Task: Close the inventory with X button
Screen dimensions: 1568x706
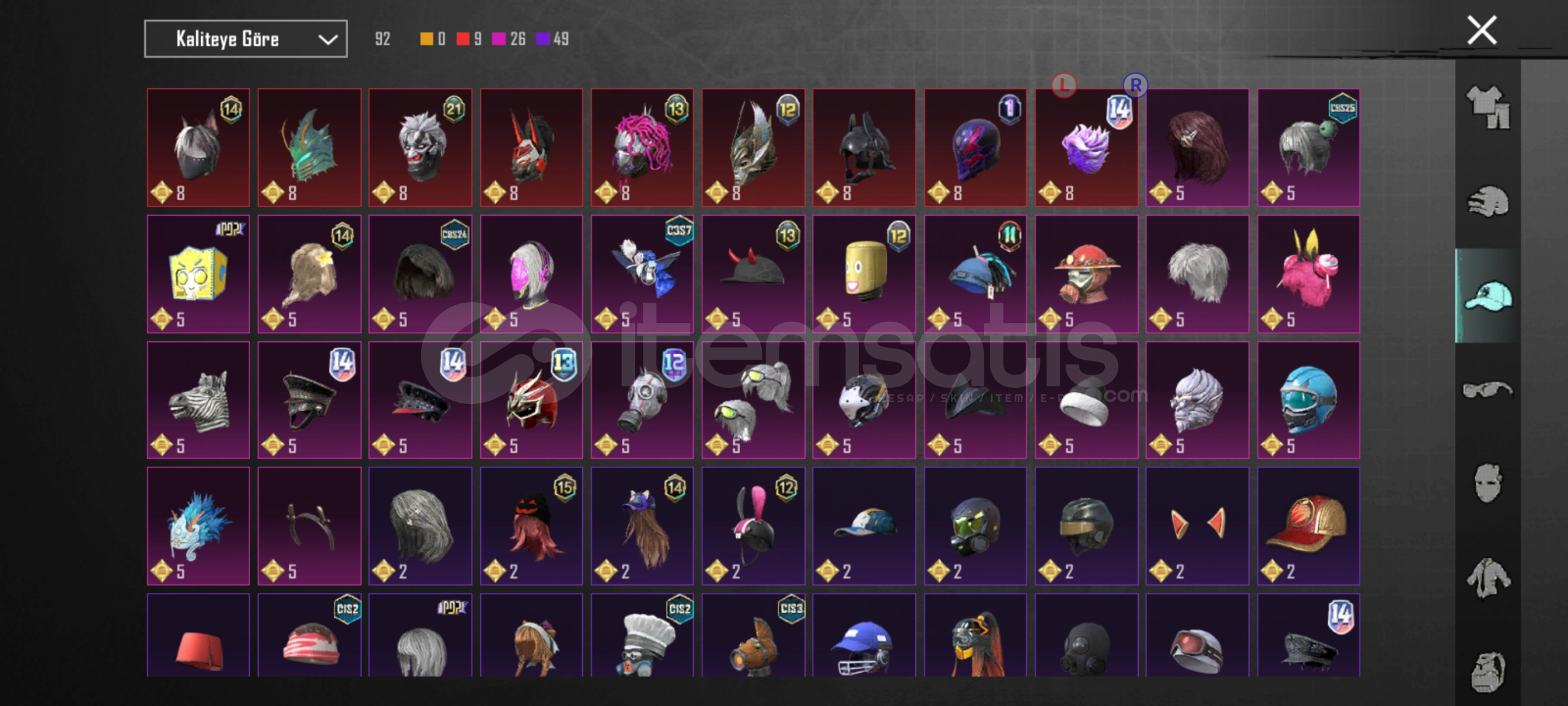Action: 1482,30
